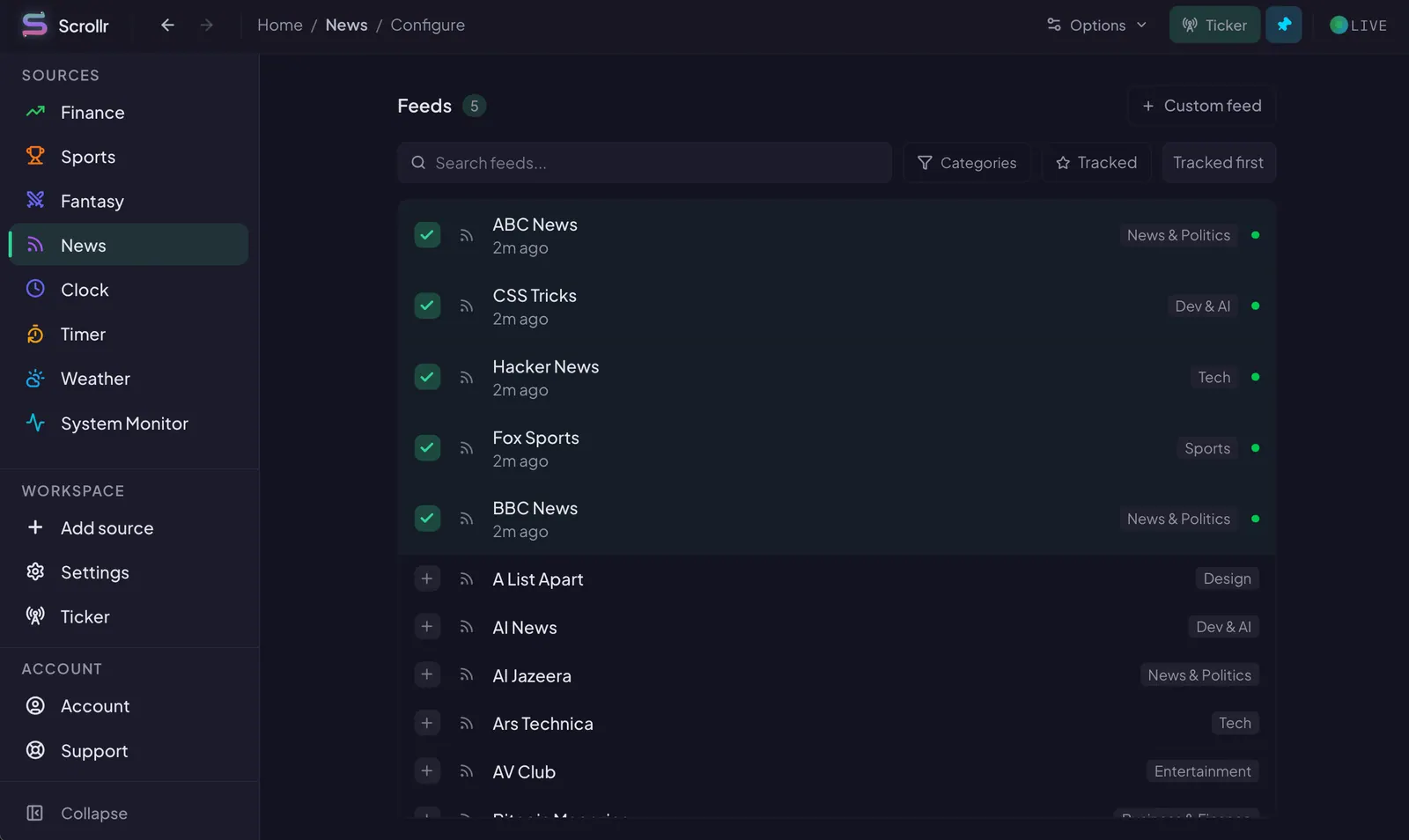
Task: Add the Ars Technica feed
Action: 427,723
